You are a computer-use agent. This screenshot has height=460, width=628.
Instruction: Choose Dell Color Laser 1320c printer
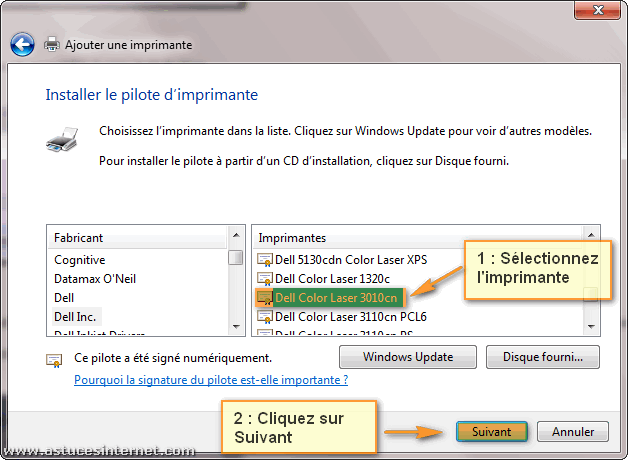tap(332, 279)
